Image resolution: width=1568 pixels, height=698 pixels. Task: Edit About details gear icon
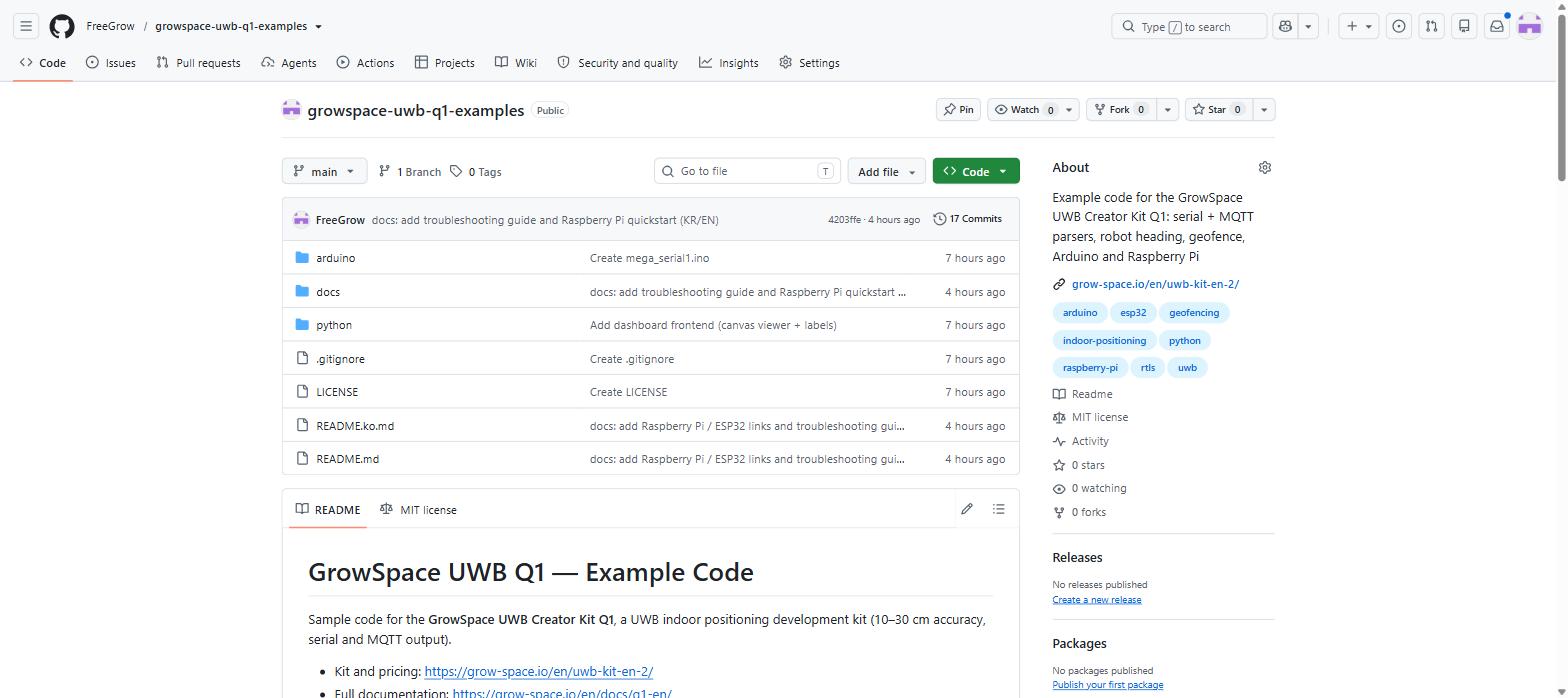point(1264,167)
